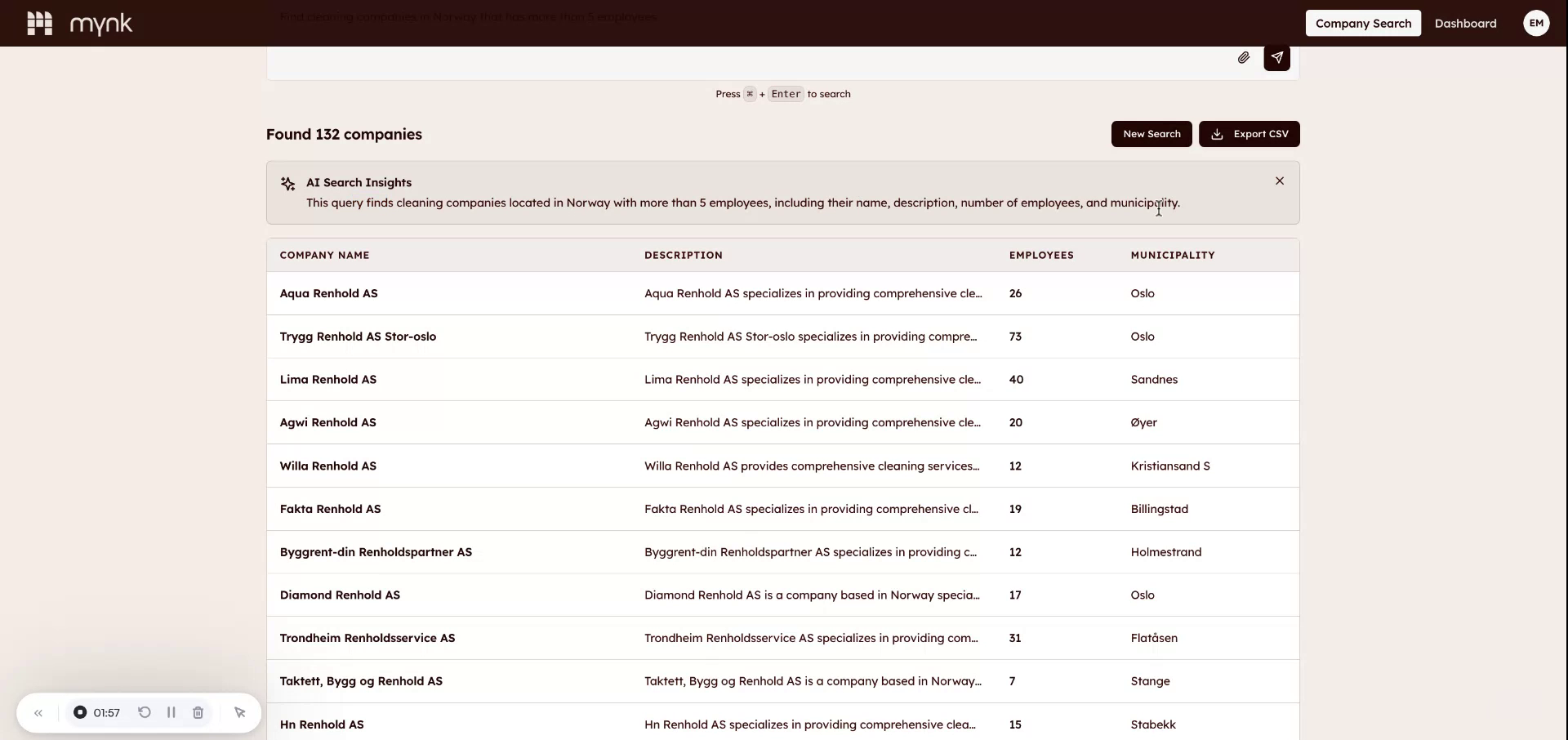The height and width of the screenshot is (740, 1568).
Task: Click the stop recording icon
Action: coord(82,712)
